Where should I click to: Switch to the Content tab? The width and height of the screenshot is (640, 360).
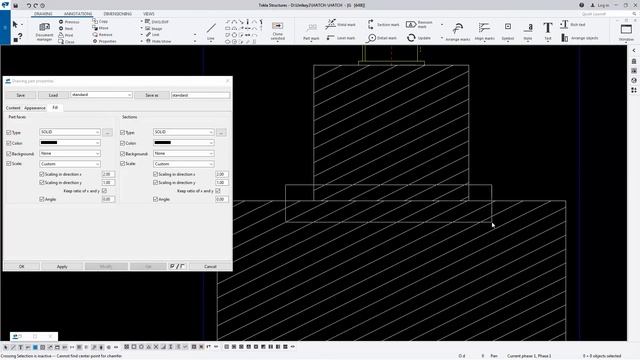(13, 108)
